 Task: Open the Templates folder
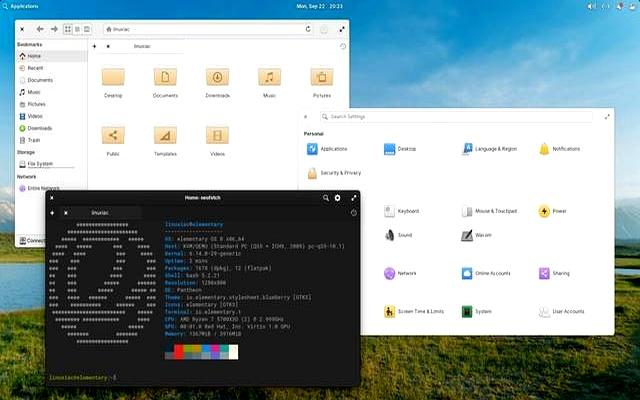tap(165, 136)
